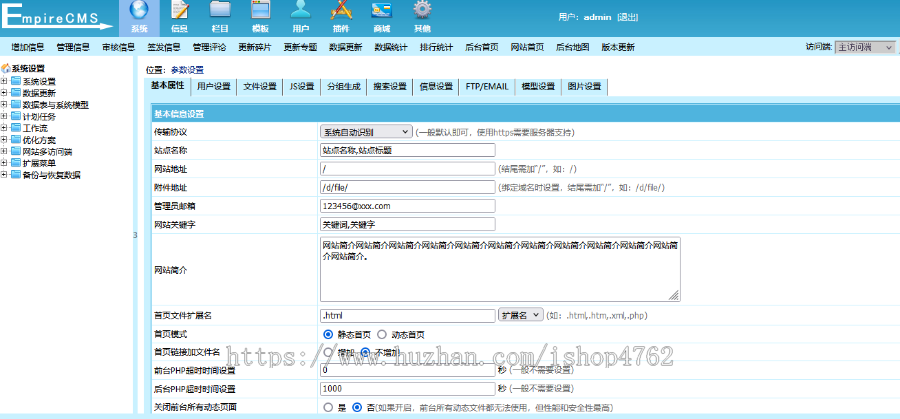
Task: Click the 管理员邮箱 input field
Action: click(x=408, y=205)
